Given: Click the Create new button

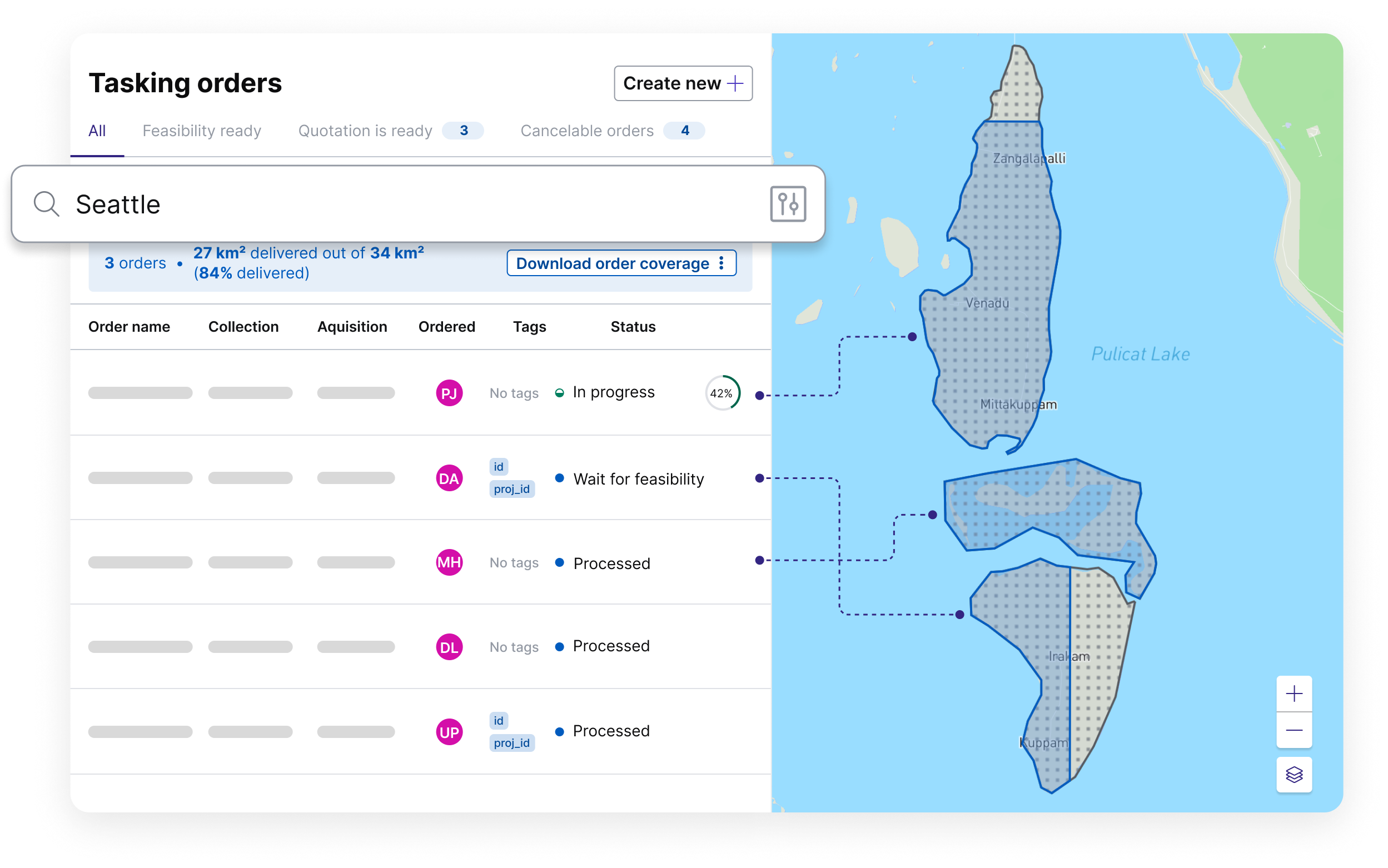Looking at the screenshot, I should tap(682, 83).
